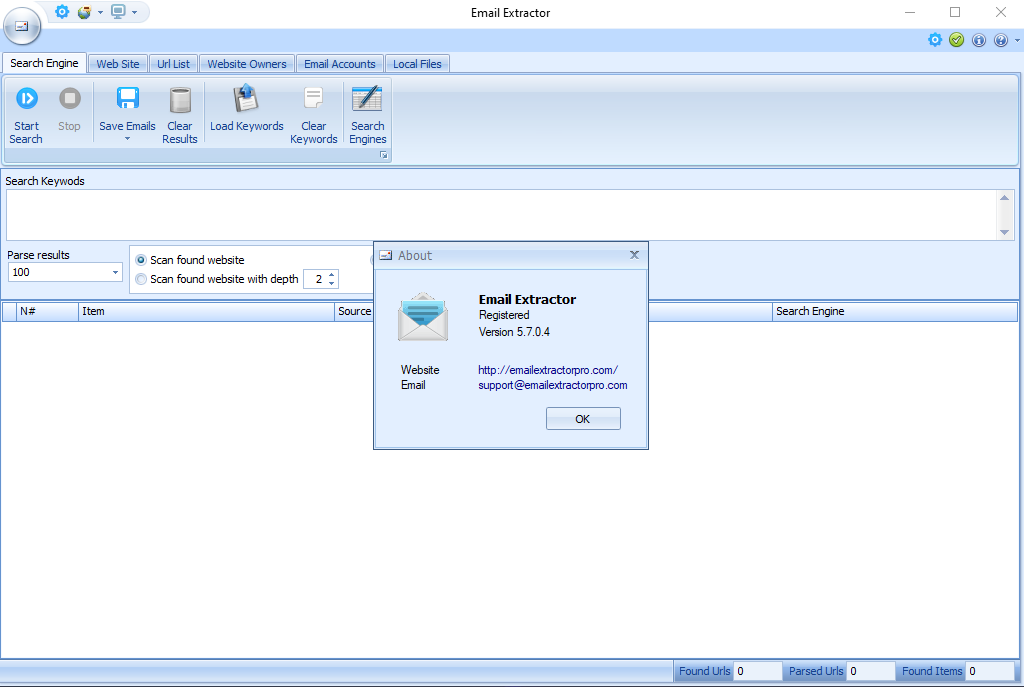Open dropdown arrow beside help icon
Viewport: 1024px width, 687px height.
pos(1017,40)
